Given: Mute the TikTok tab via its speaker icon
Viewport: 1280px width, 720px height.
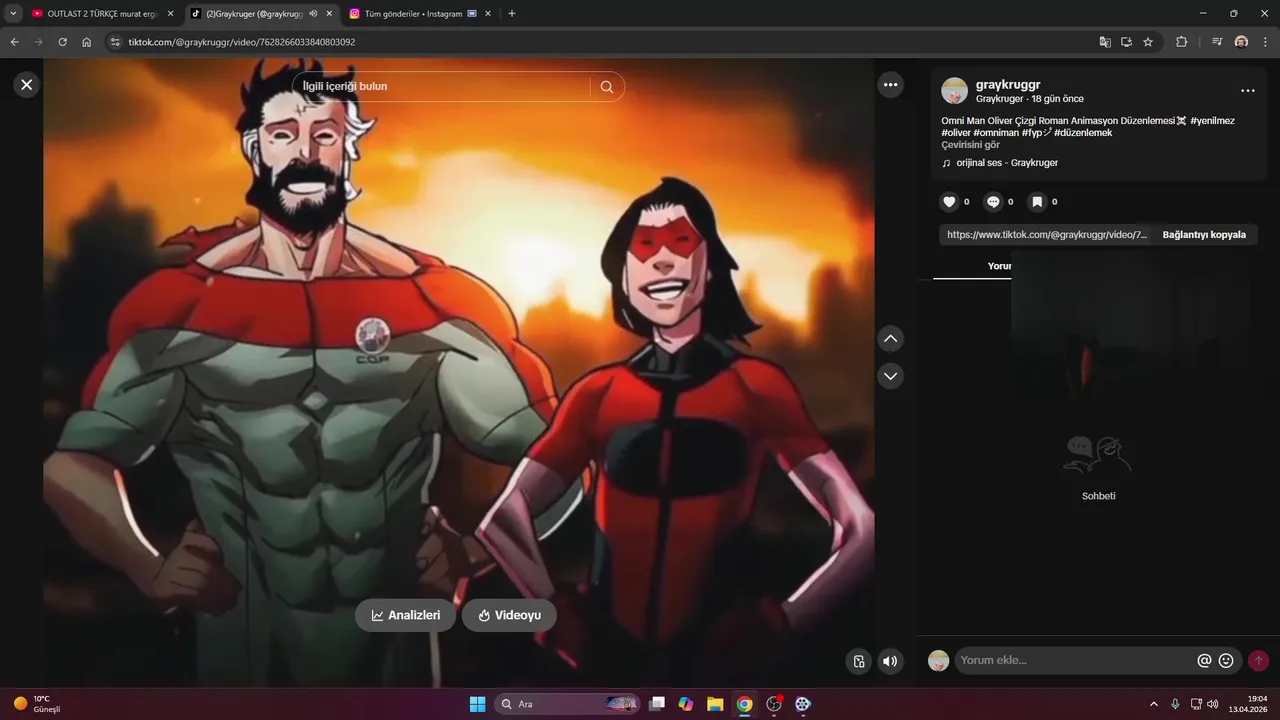Looking at the screenshot, I should click(x=313, y=14).
